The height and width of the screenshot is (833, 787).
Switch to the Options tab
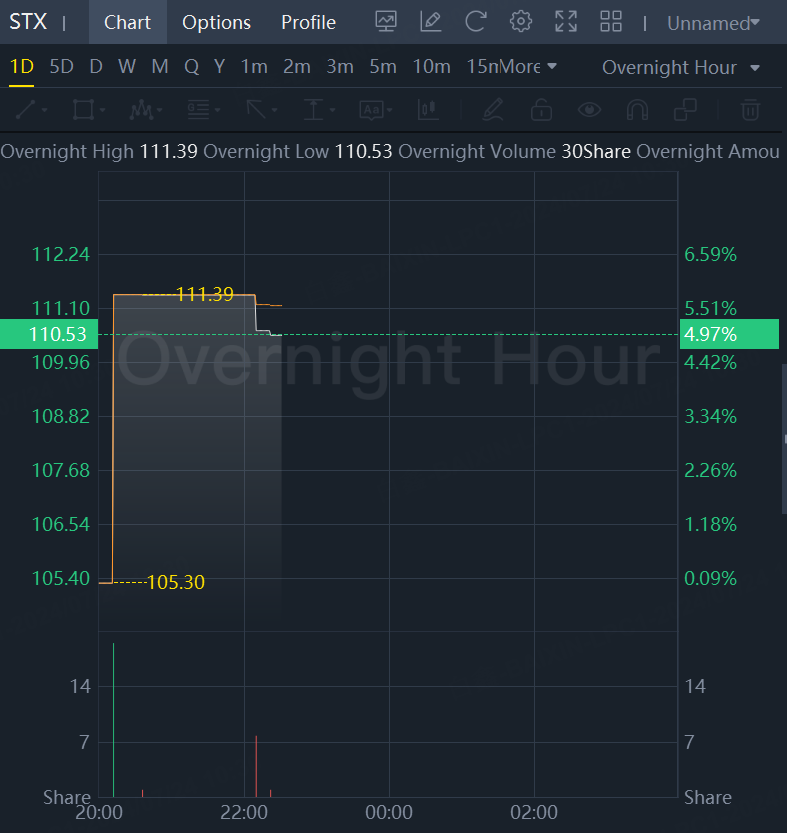click(x=216, y=22)
